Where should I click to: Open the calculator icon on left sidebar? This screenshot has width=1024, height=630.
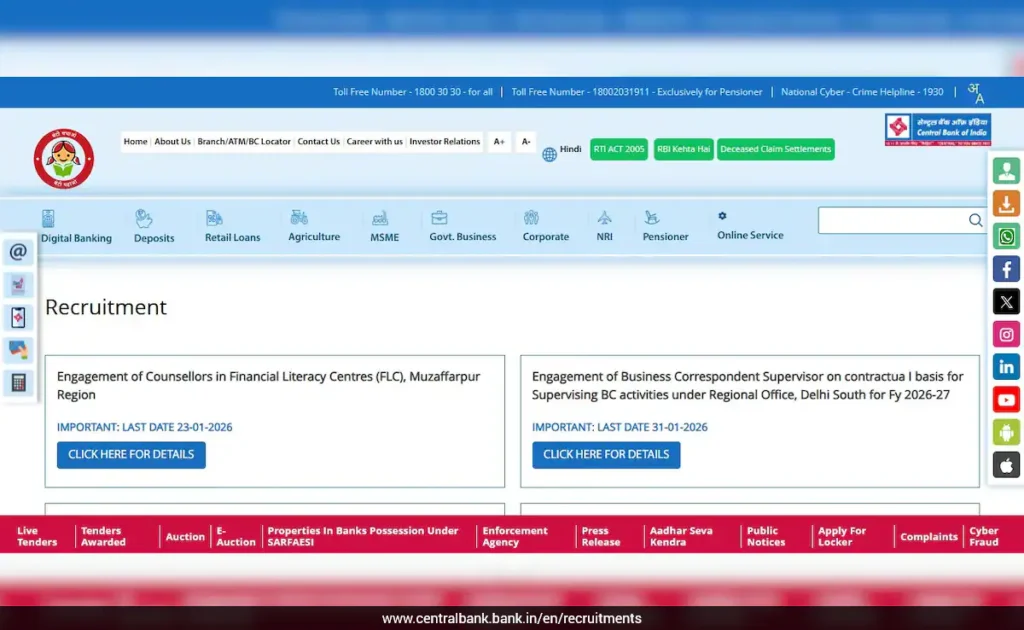(18, 383)
